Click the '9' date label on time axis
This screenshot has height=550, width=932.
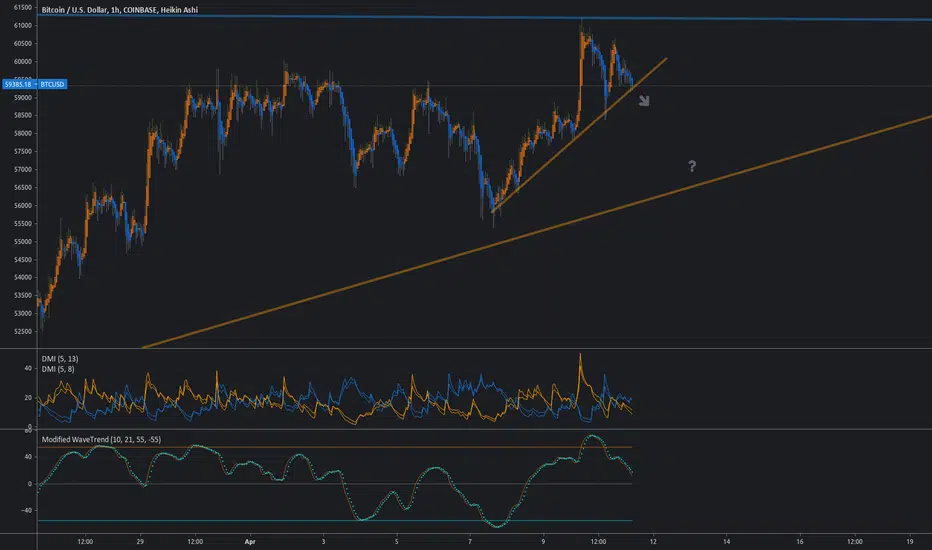coord(543,542)
